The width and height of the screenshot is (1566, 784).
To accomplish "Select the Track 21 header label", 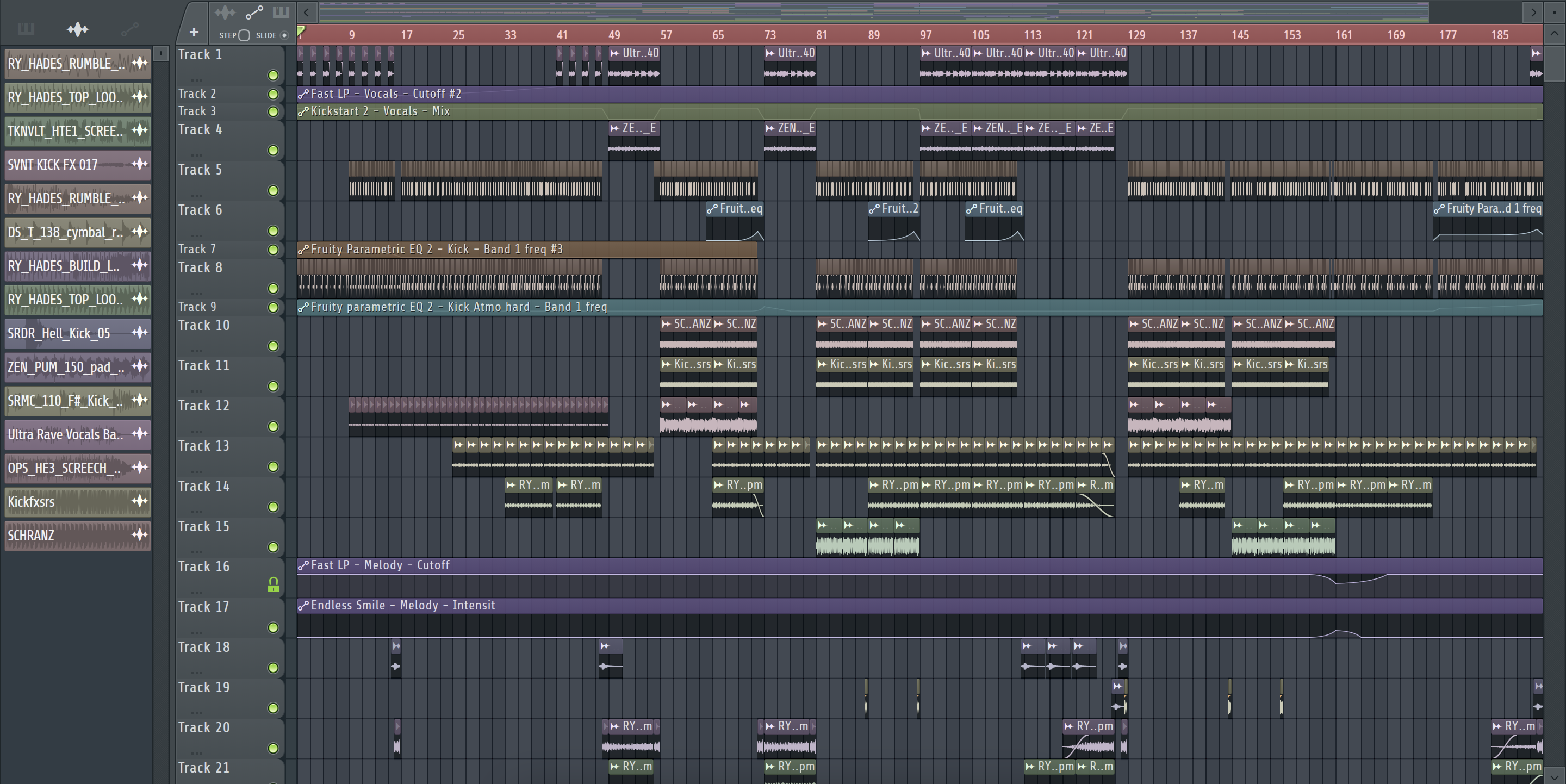I will [204, 768].
